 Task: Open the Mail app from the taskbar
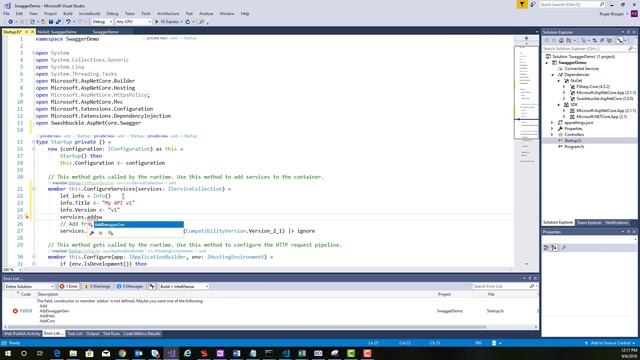(x=106, y=353)
